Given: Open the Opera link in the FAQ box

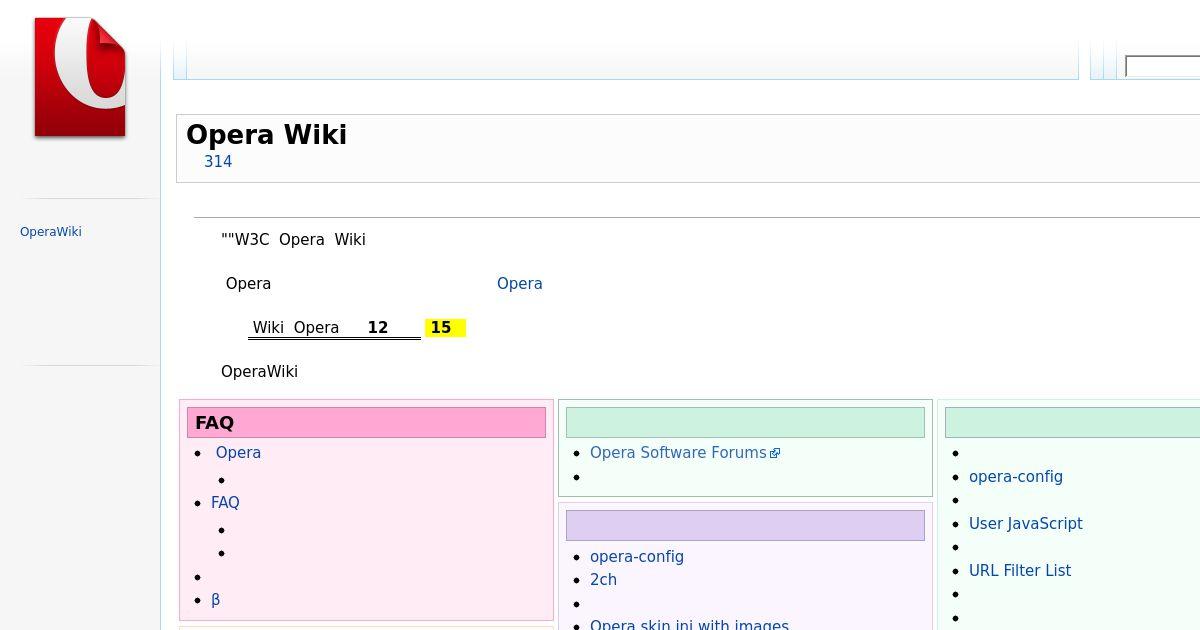Looking at the screenshot, I should click(x=238, y=453).
